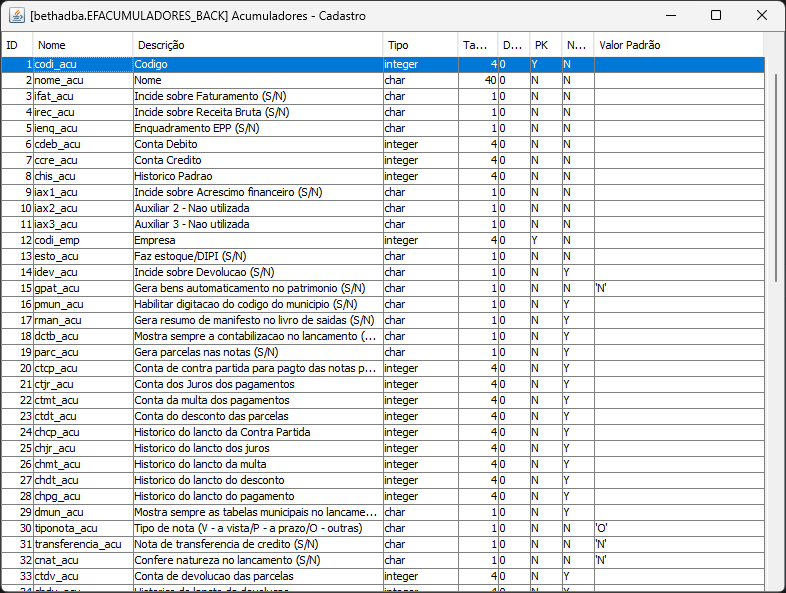Select the chjr_acu field name
This screenshot has width=786, height=593.
click(83, 449)
